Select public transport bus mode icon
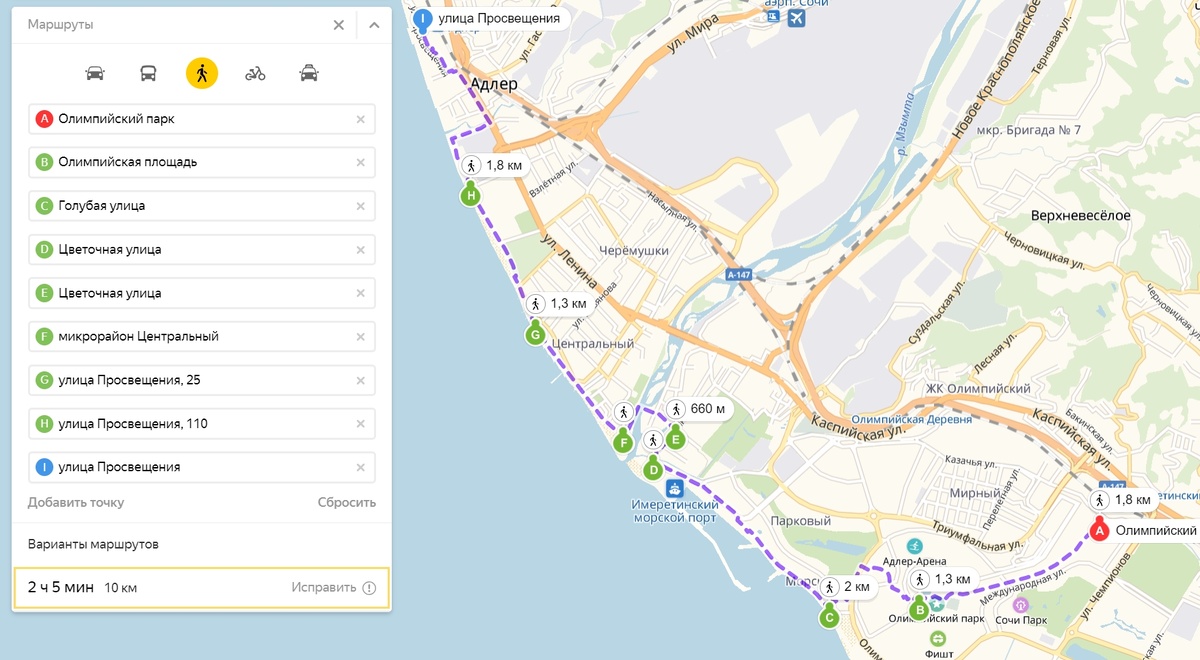The height and width of the screenshot is (660, 1200). 148,73
